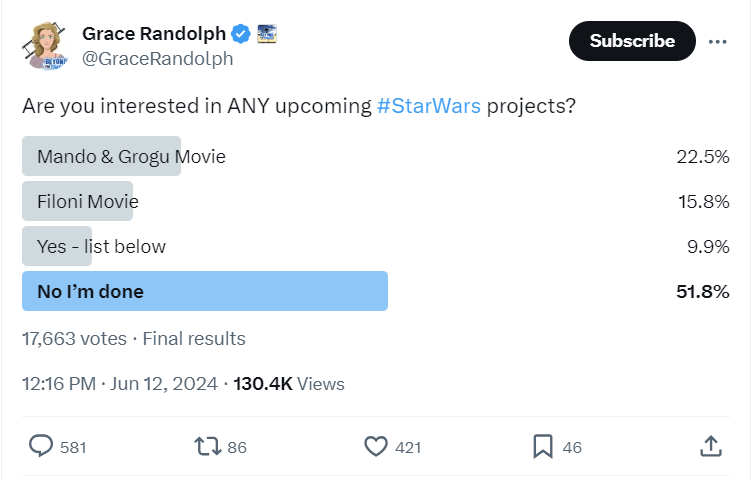This screenshot has height=480, width=754.
Task: Open the #StarWars hashtag link
Action: point(429,107)
